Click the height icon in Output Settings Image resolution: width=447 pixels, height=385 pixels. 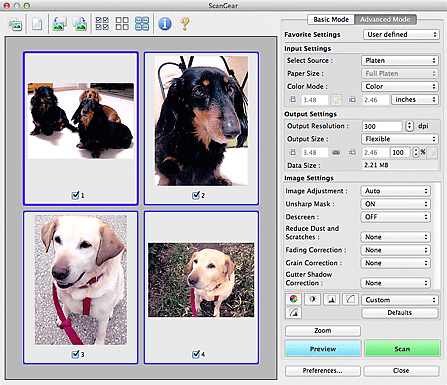(352, 152)
